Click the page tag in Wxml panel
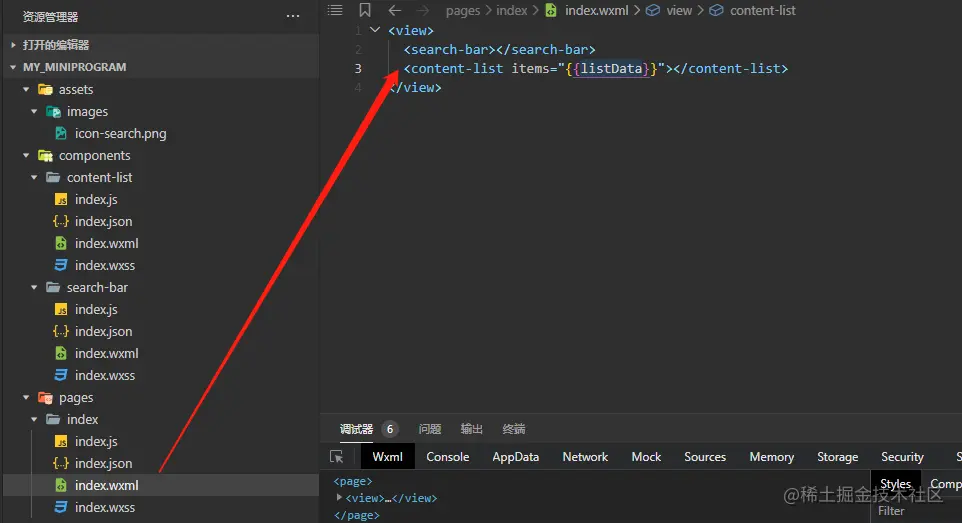The width and height of the screenshot is (962, 523). 353,481
